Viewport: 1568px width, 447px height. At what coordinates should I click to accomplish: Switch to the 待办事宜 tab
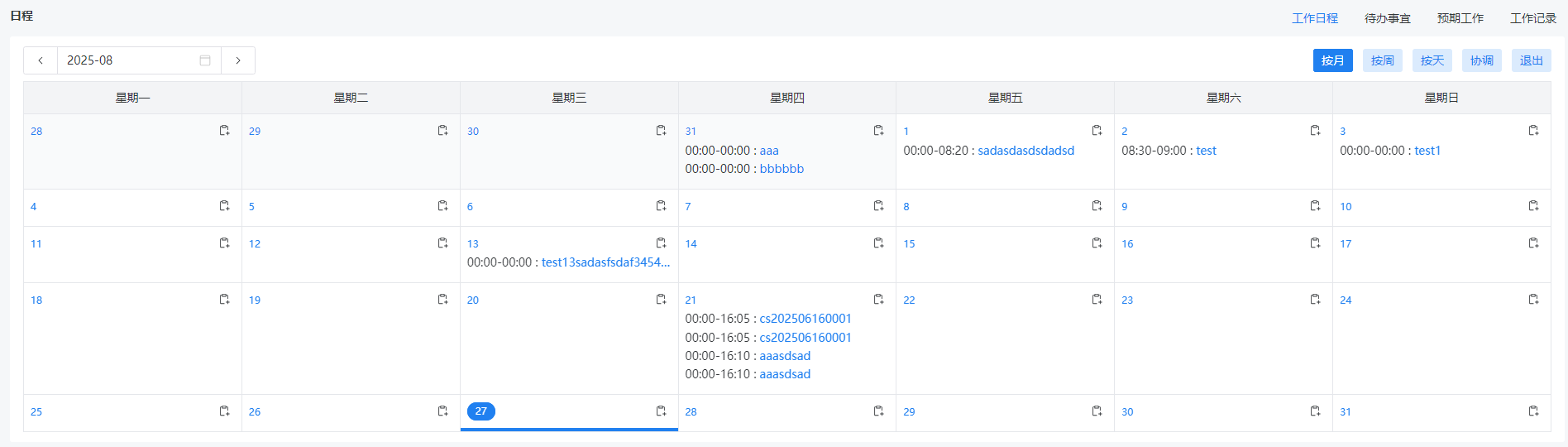click(1387, 18)
